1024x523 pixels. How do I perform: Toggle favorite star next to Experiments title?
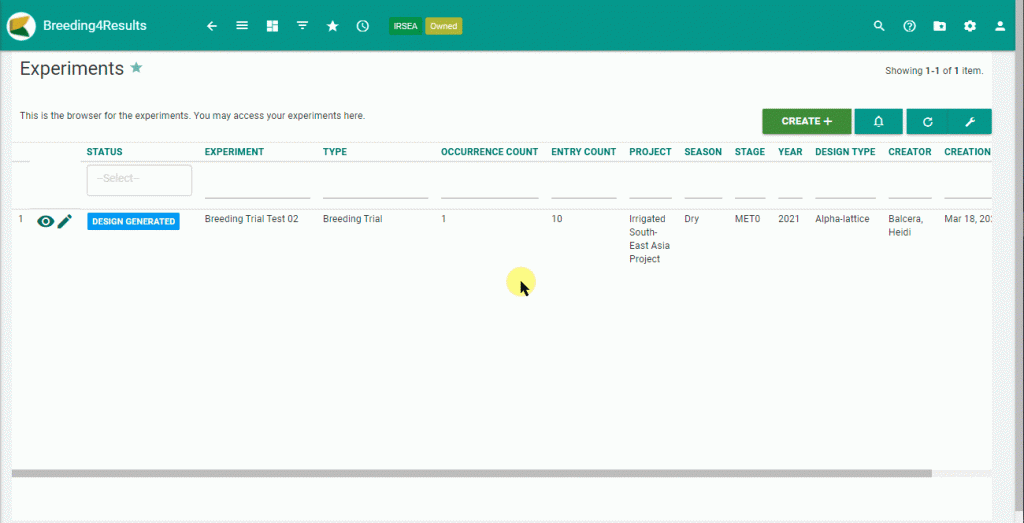coord(137,68)
